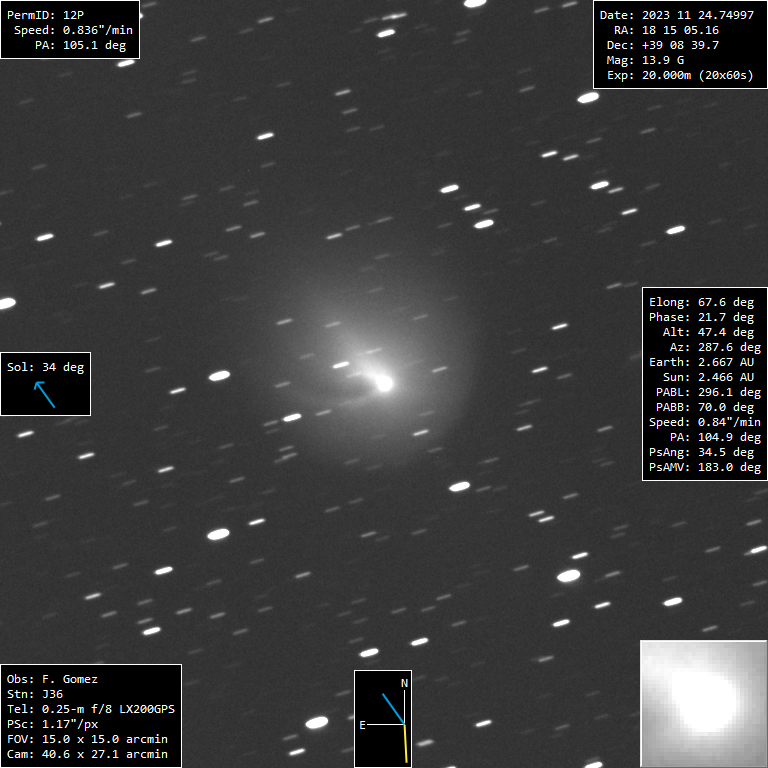Click the 'Dec: +39 08 39.7' line

pyautogui.click(x=663, y=46)
